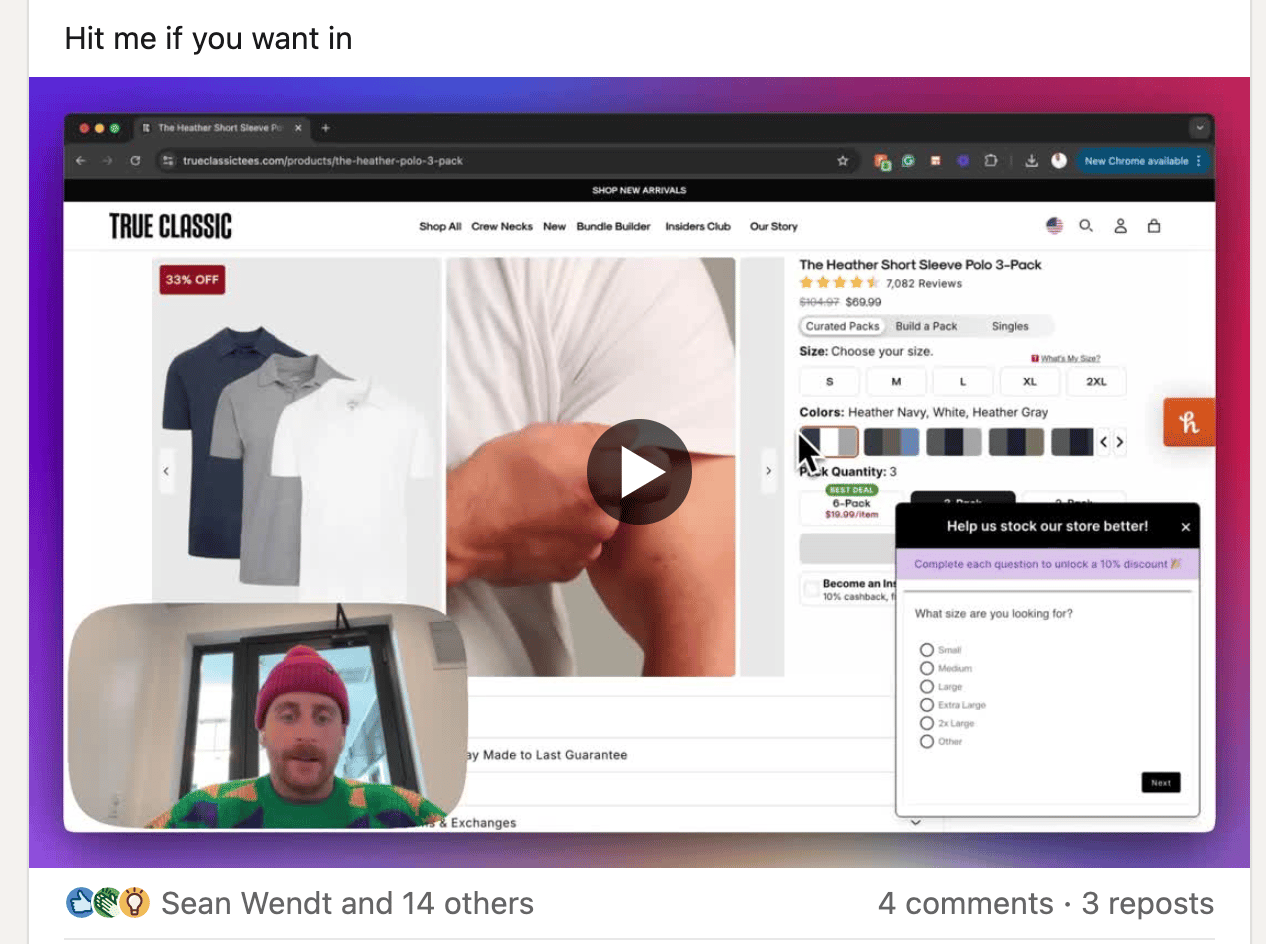Play the video in the post
Image resolution: width=1266 pixels, height=944 pixels.
[x=639, y=472]
